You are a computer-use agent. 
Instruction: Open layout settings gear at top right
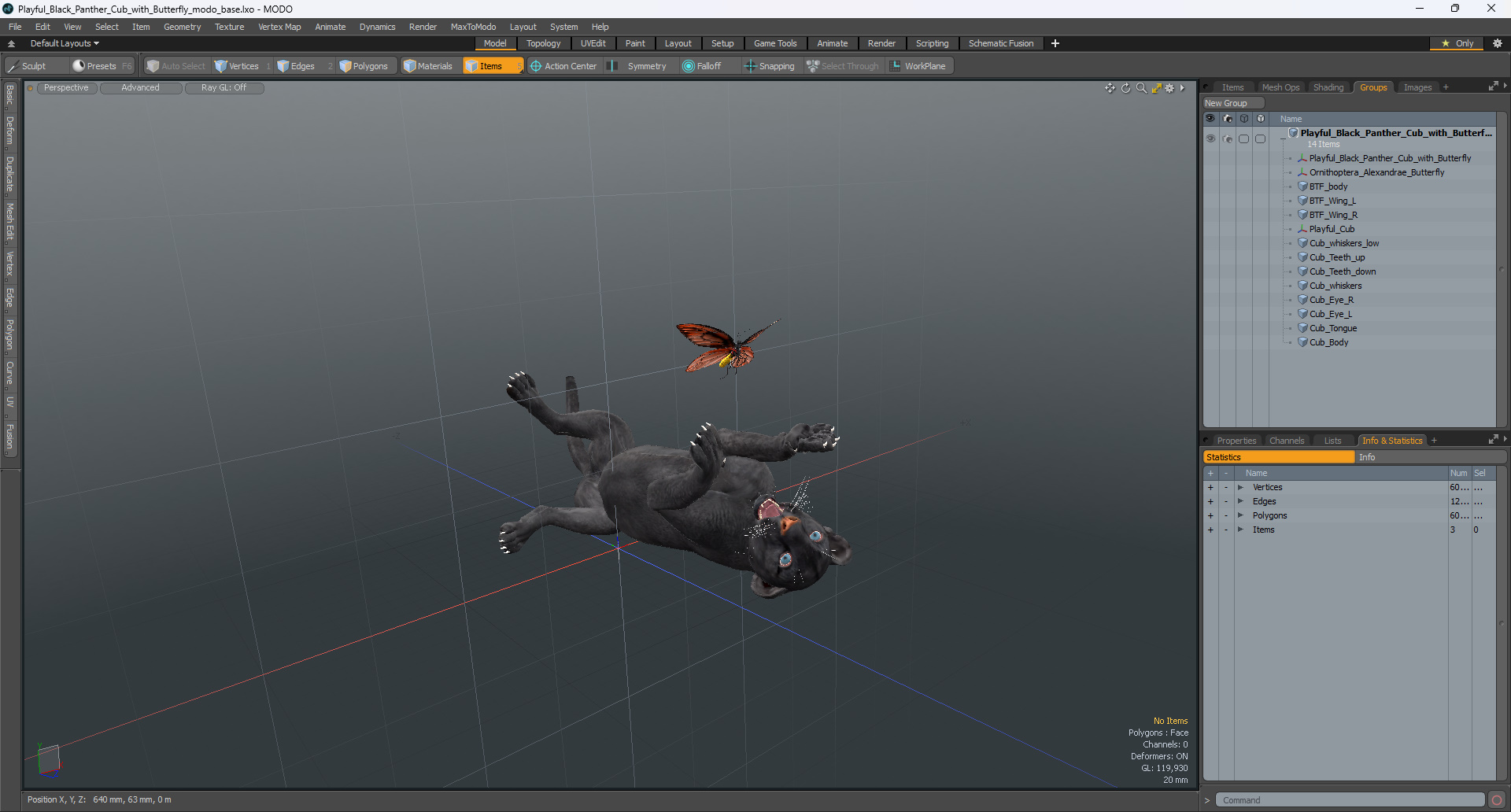click(x=1497, y=43)
